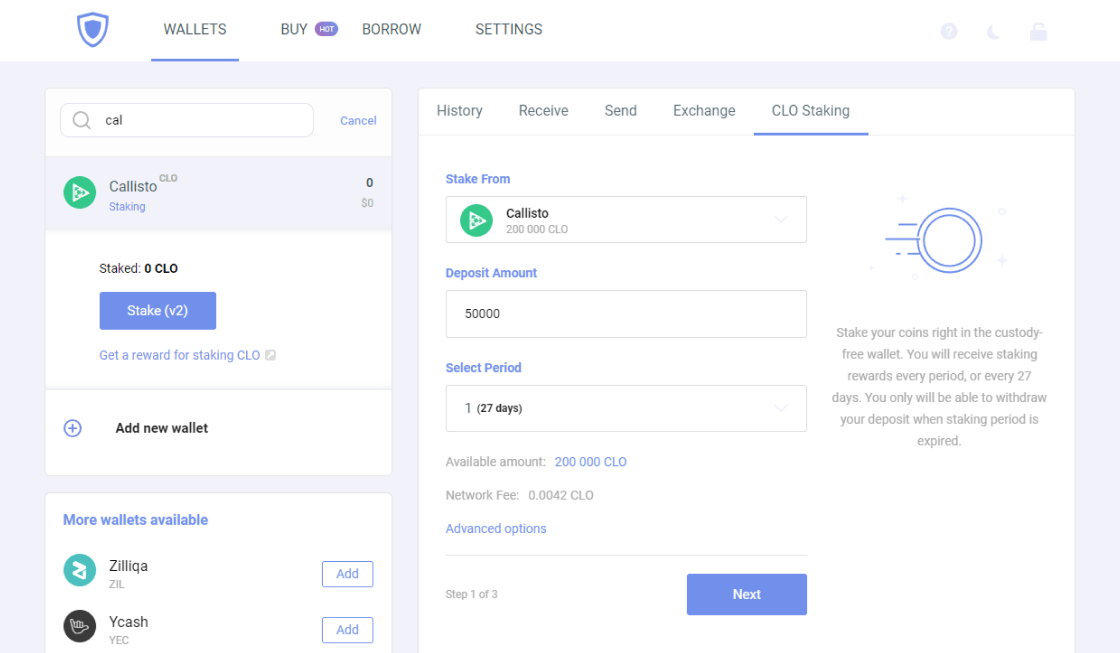This screenshot has width=1120, height=653.
Task: Switch to the Receive tab
Action: pos(544,111)
